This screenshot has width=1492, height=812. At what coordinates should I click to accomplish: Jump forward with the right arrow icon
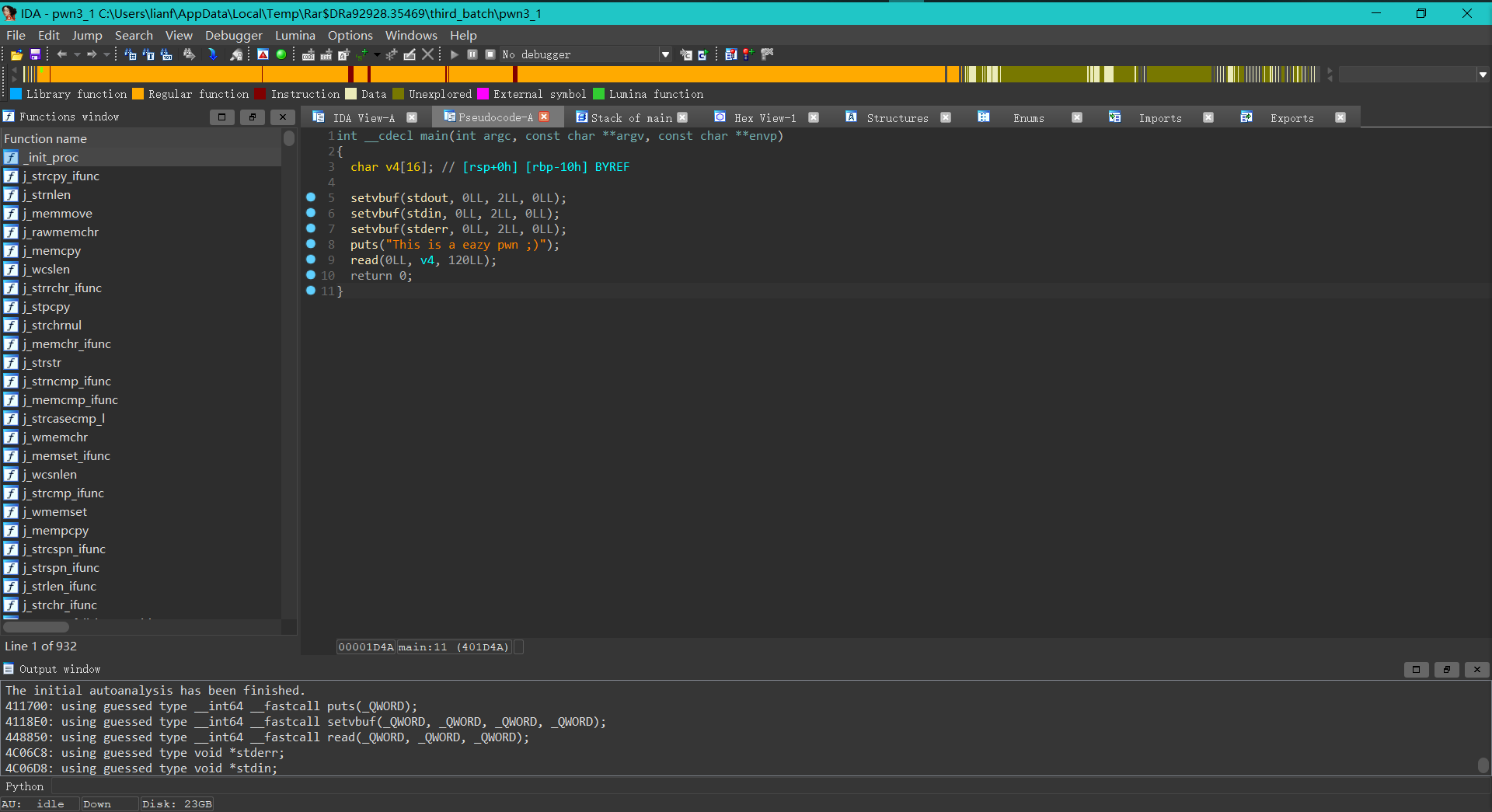(92, 54)
